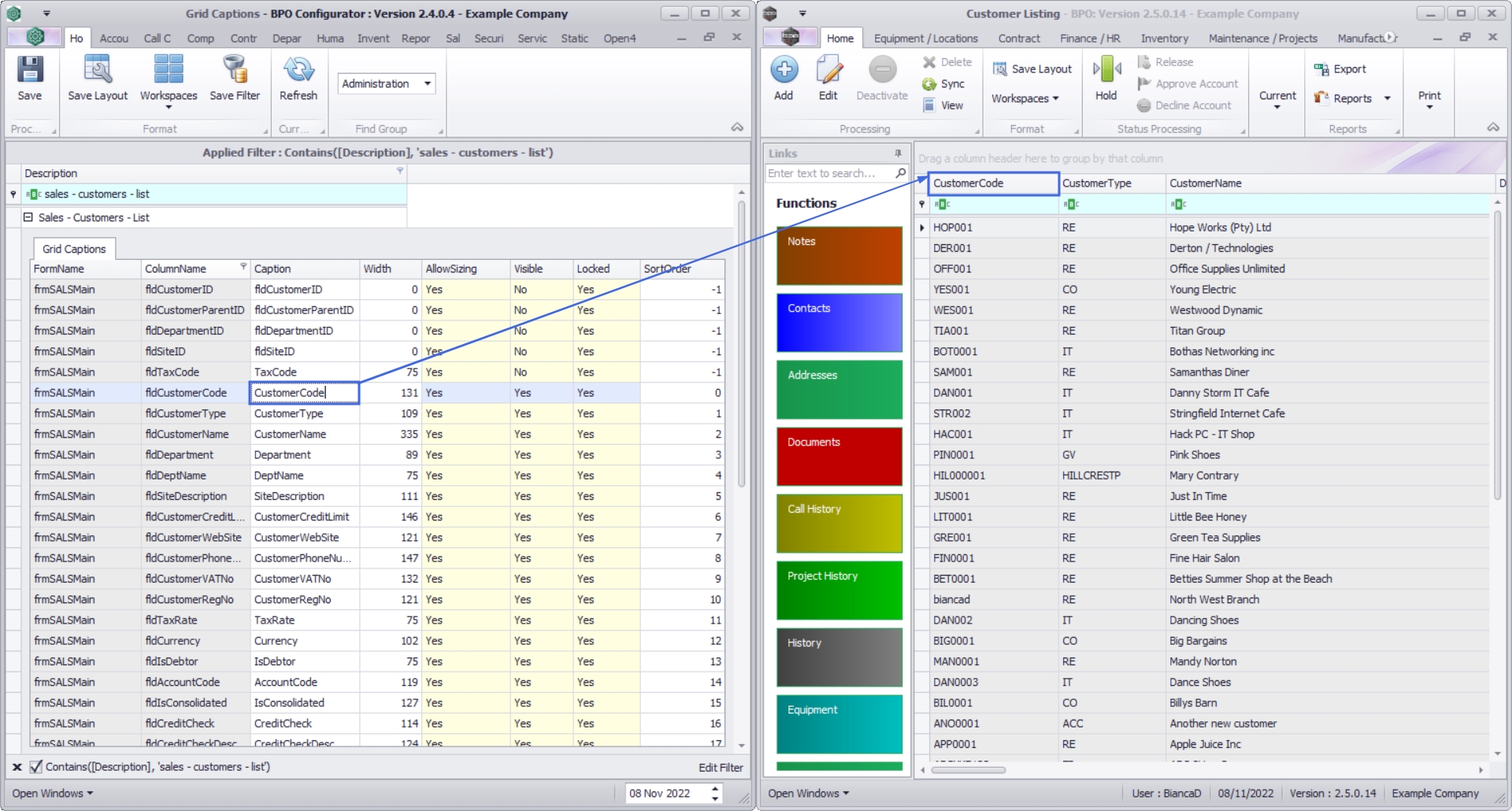Click the Save Layout icon in Customer Listing
Viewport: 1512px width, 811px height.
coord(1000,69)
